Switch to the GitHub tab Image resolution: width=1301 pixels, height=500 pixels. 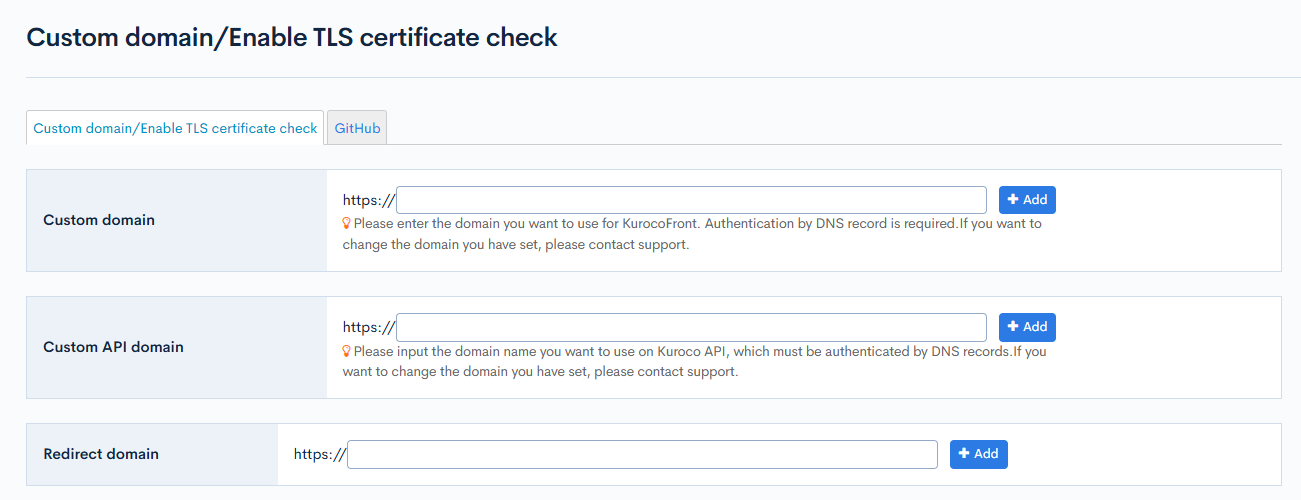357,128
